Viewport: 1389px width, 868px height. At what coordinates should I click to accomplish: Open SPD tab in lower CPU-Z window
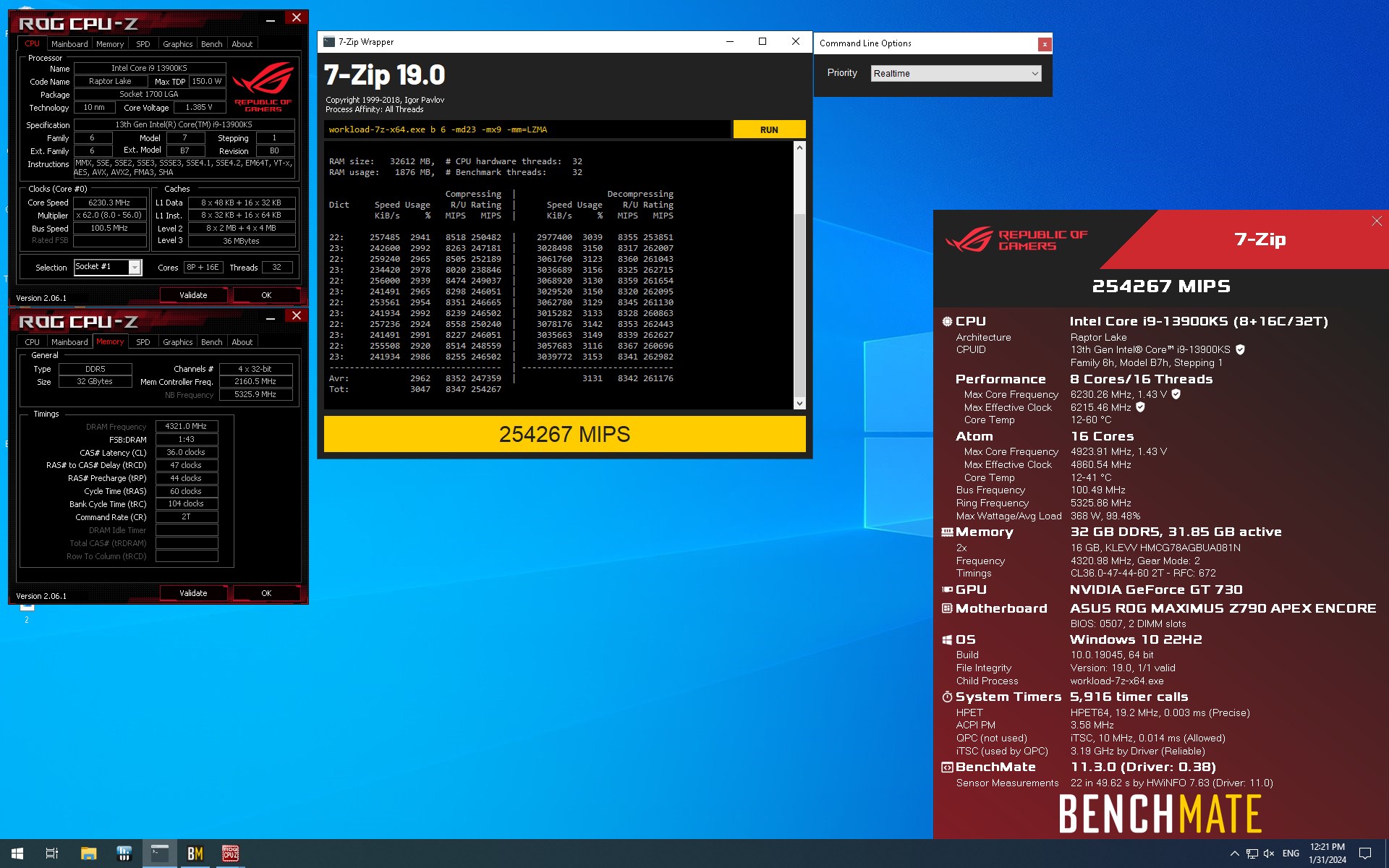click(143, 342)
